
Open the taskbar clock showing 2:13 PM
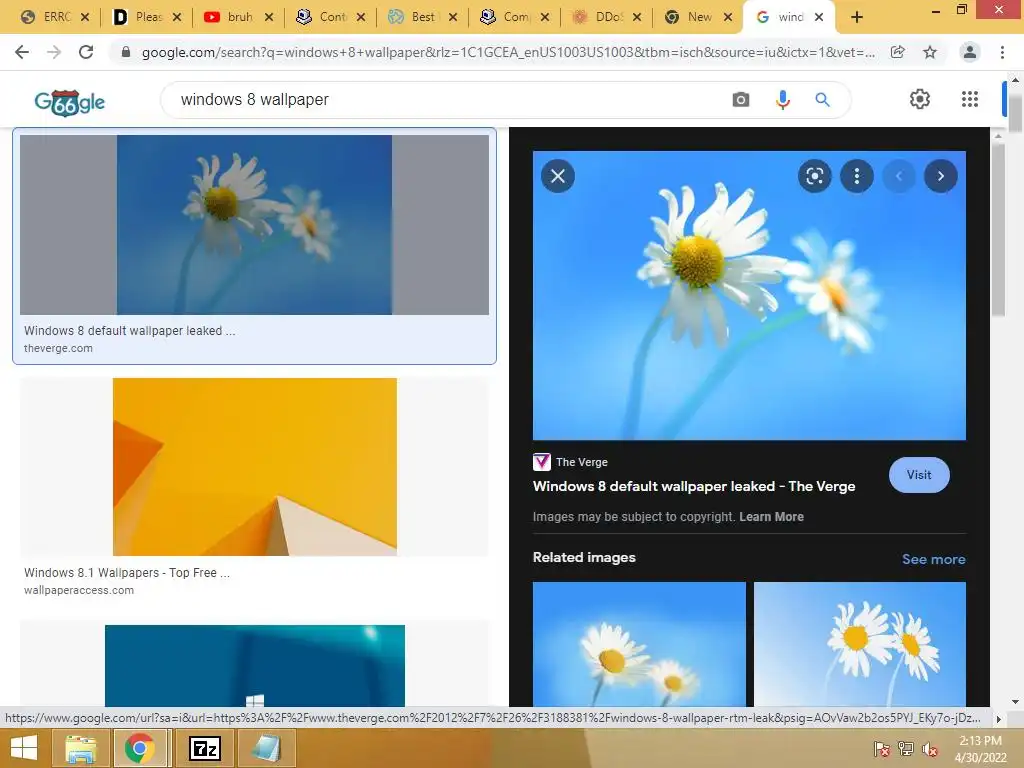980,748
